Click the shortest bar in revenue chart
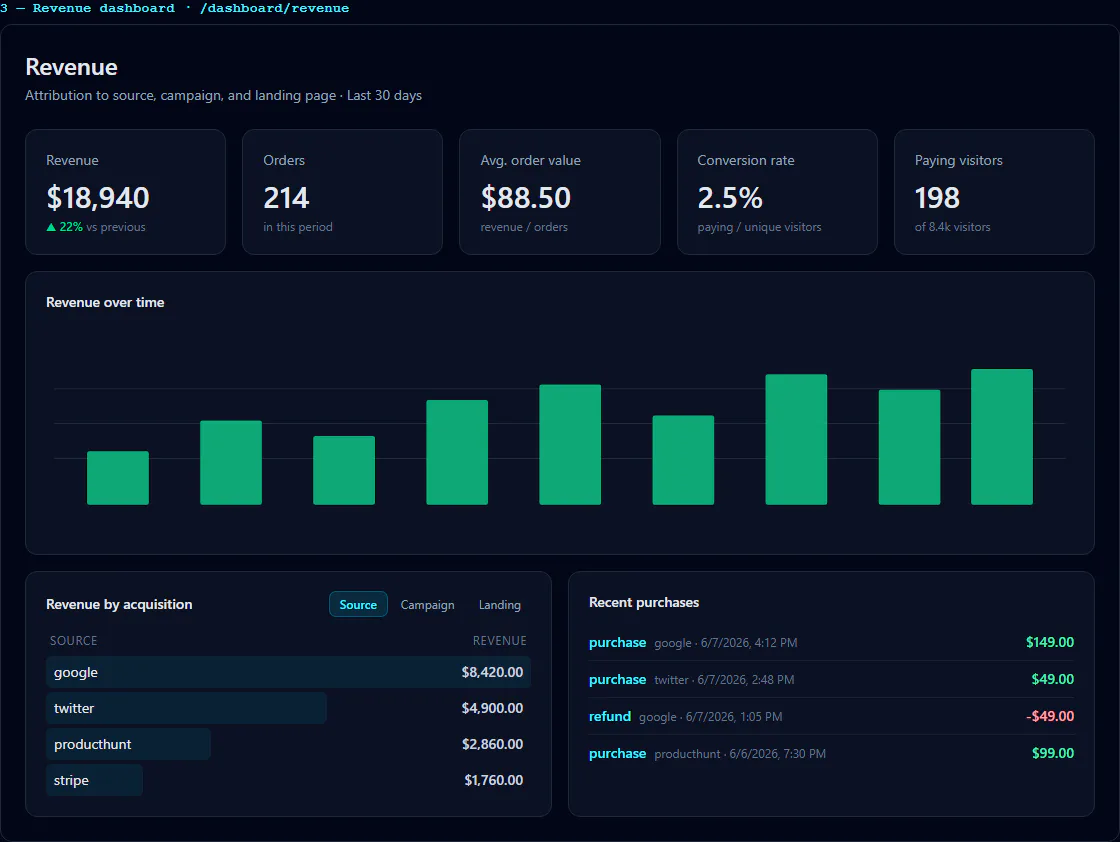Viewport: 1120px width, 842px height. click(x=118, y=478)
